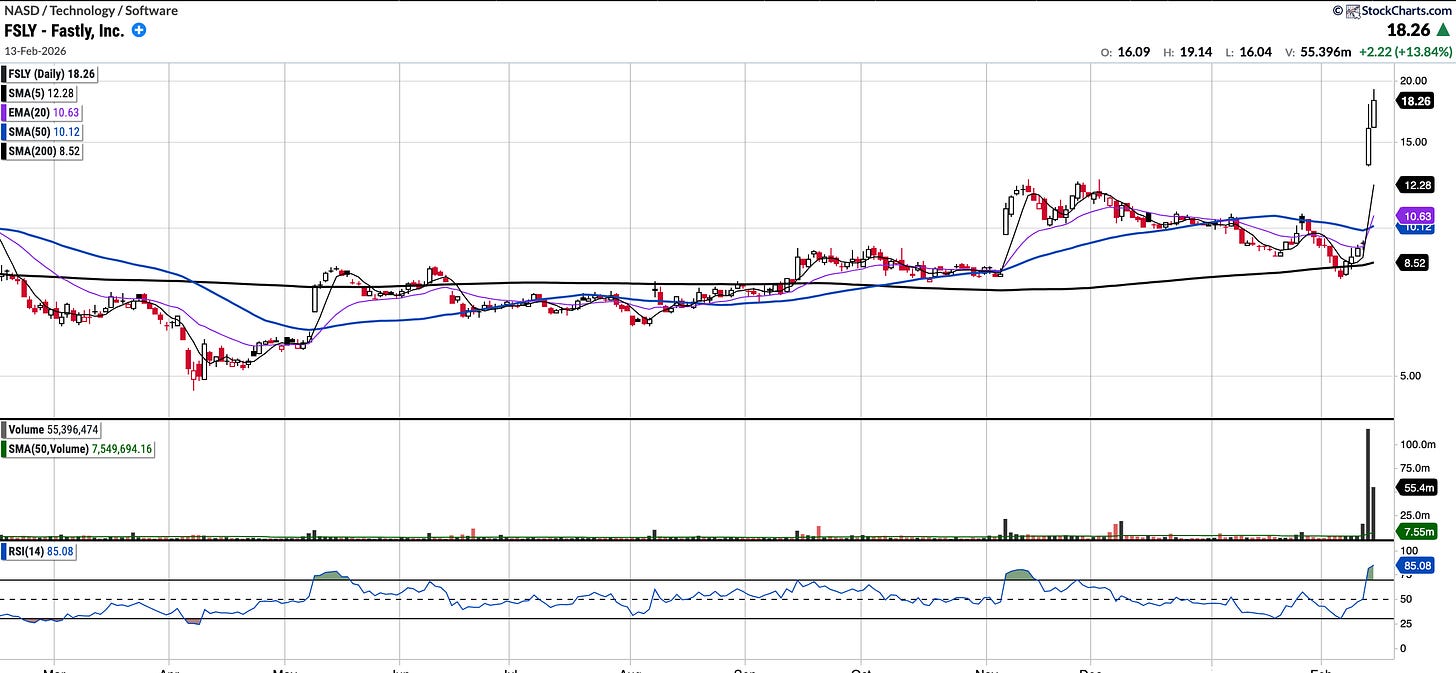Click the 15.00 price axis label
Image resolution: width=1456 pixels, height=673 pixels.
(1413, 142)
